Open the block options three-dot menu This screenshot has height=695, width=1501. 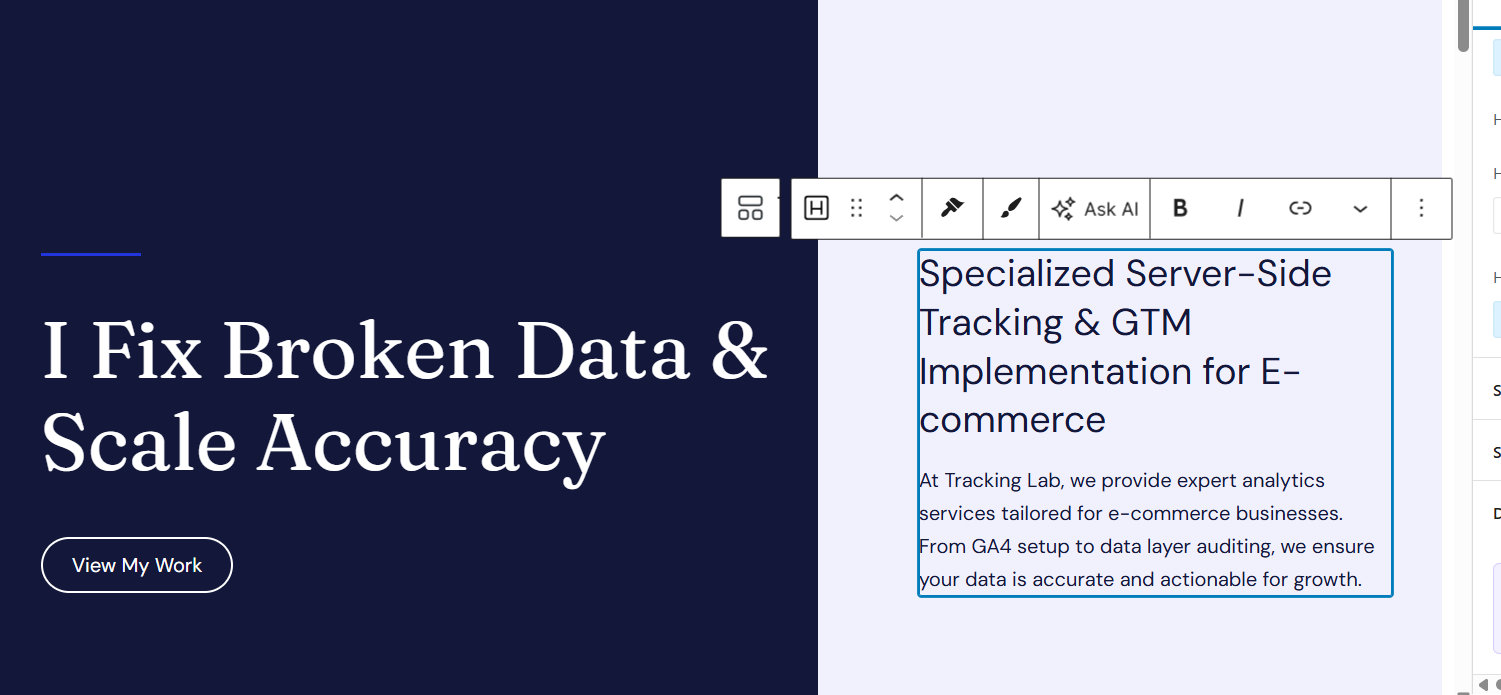point(1421,208)
